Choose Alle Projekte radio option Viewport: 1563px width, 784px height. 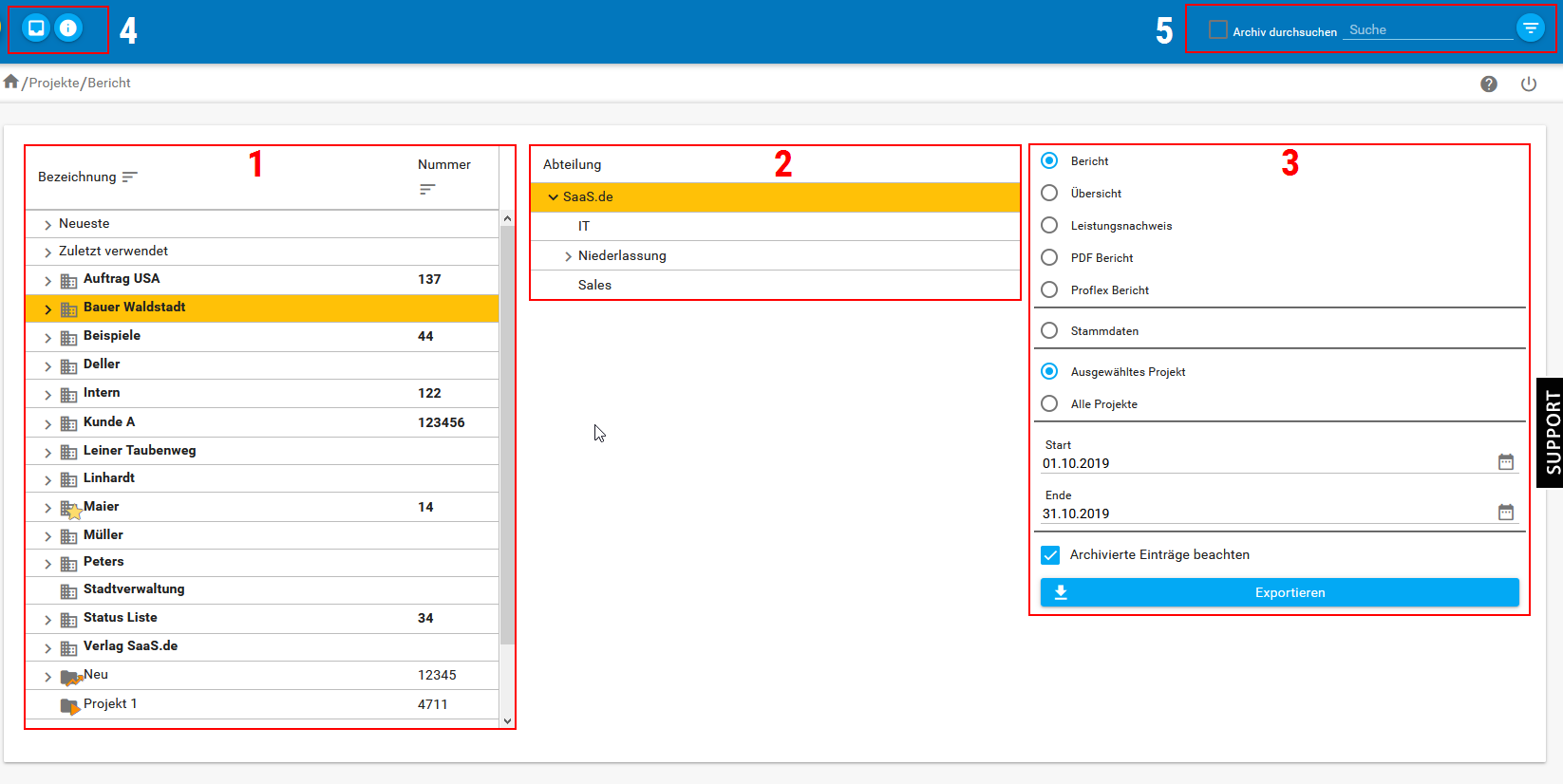tap(1049, 403)
